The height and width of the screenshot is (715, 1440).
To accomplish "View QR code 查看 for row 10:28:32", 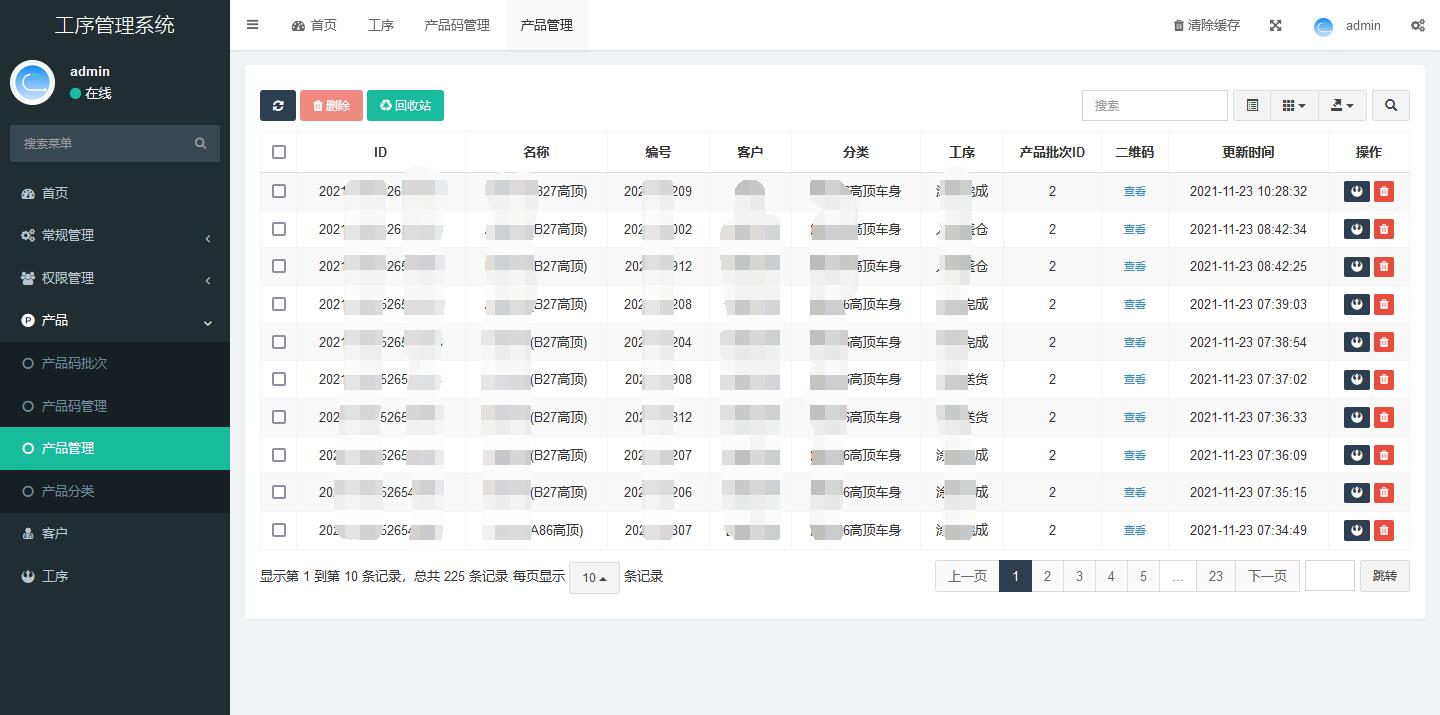I will pyautogui.click(x=1135, y=191).
